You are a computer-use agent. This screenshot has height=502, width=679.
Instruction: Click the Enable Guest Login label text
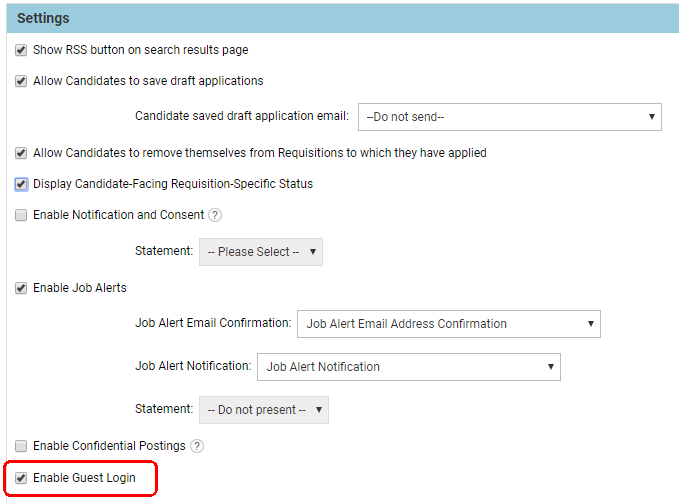click(83, 478)
